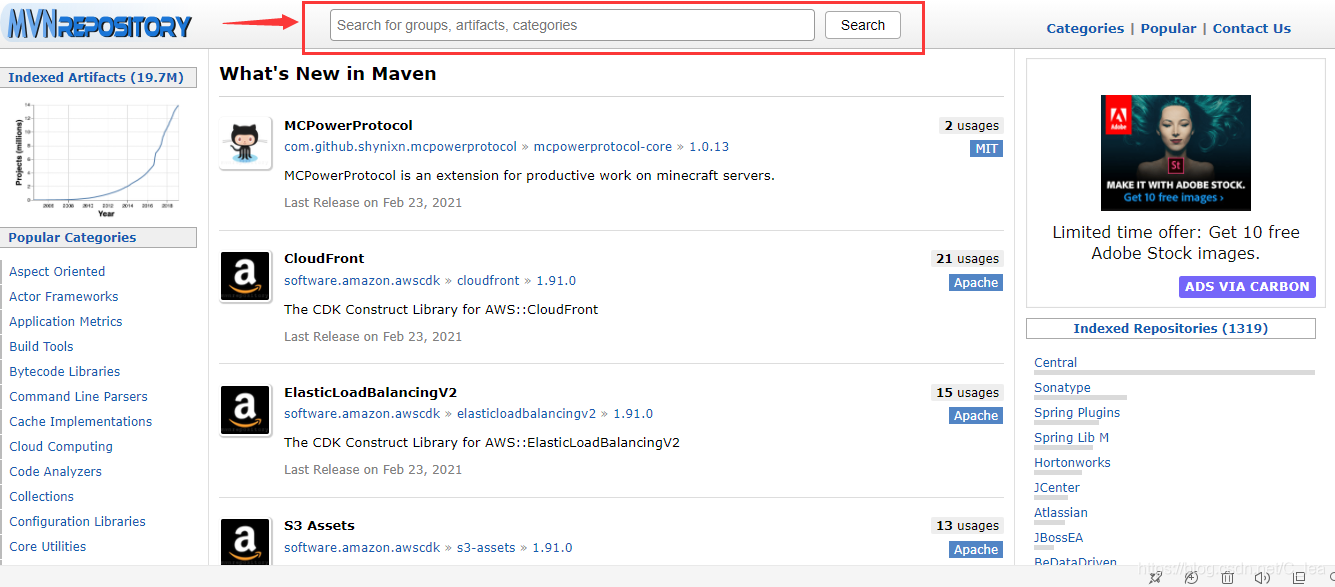Open the Indexed Repositories (1319) link
The image size is (1335, 587).
click(1170, 328)
